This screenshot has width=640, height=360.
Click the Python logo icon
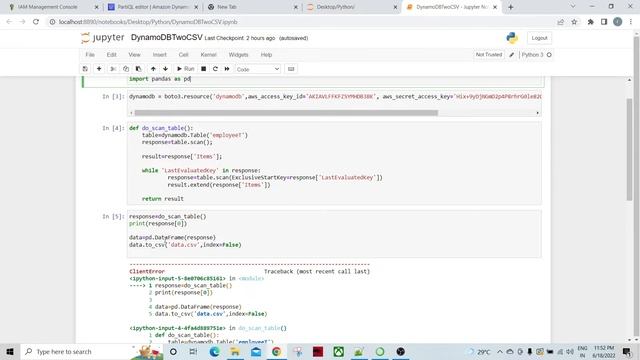tap(512, 38)
